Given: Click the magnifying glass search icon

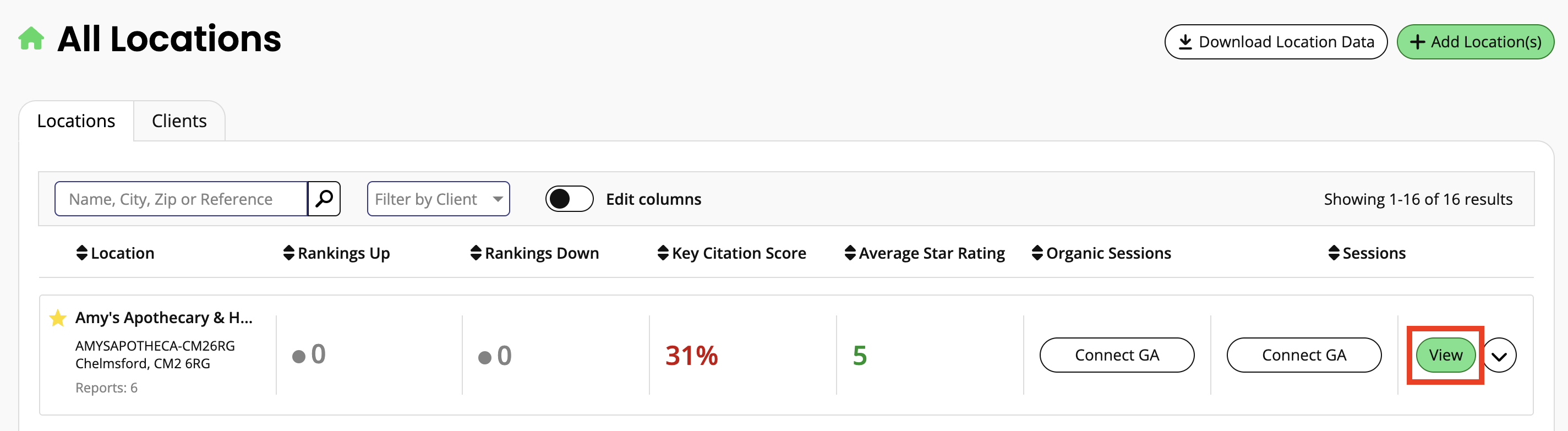Looking at the screenshot, I should [324, 199].
